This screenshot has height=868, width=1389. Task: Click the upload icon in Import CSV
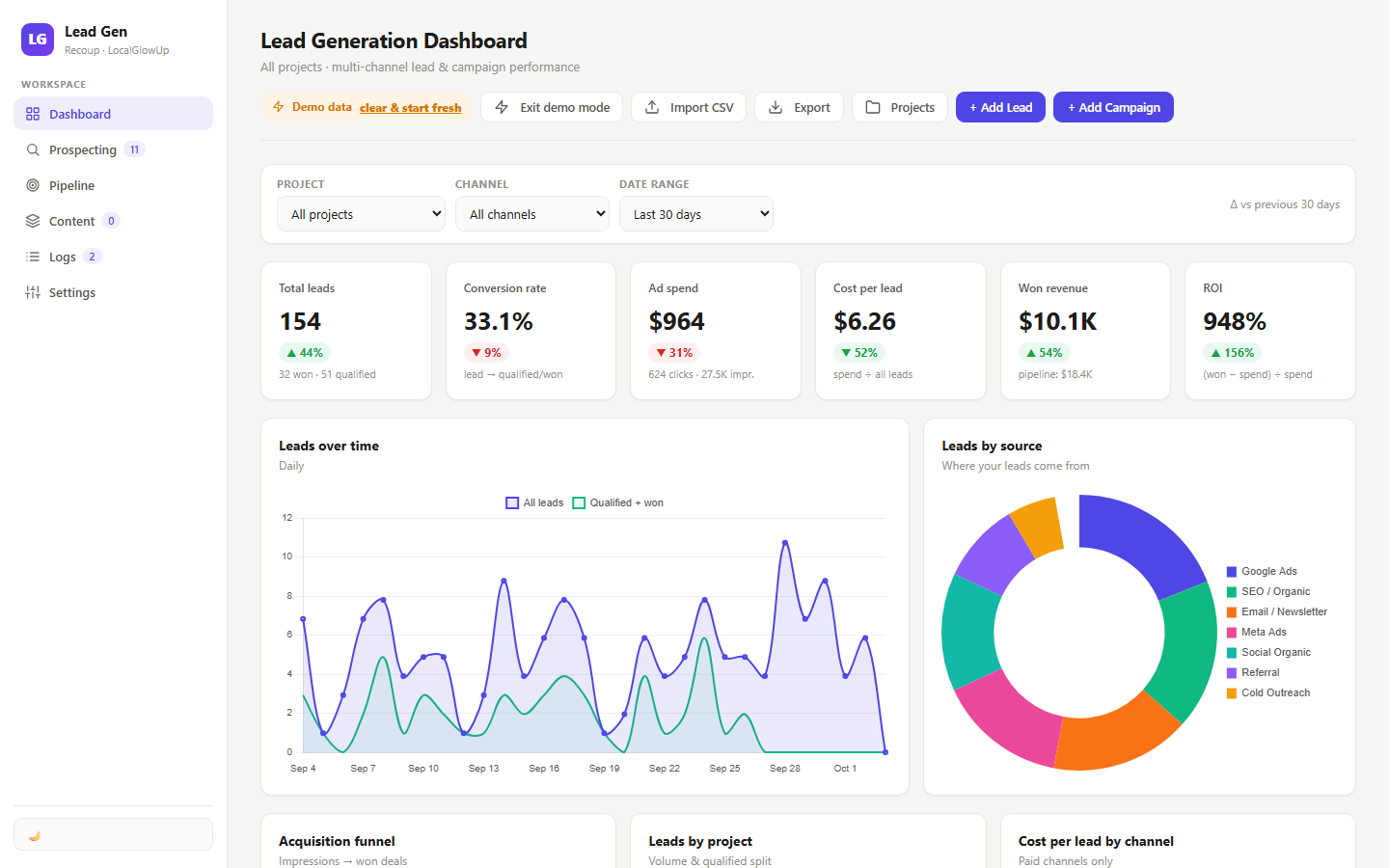click(x=652, y=107)
